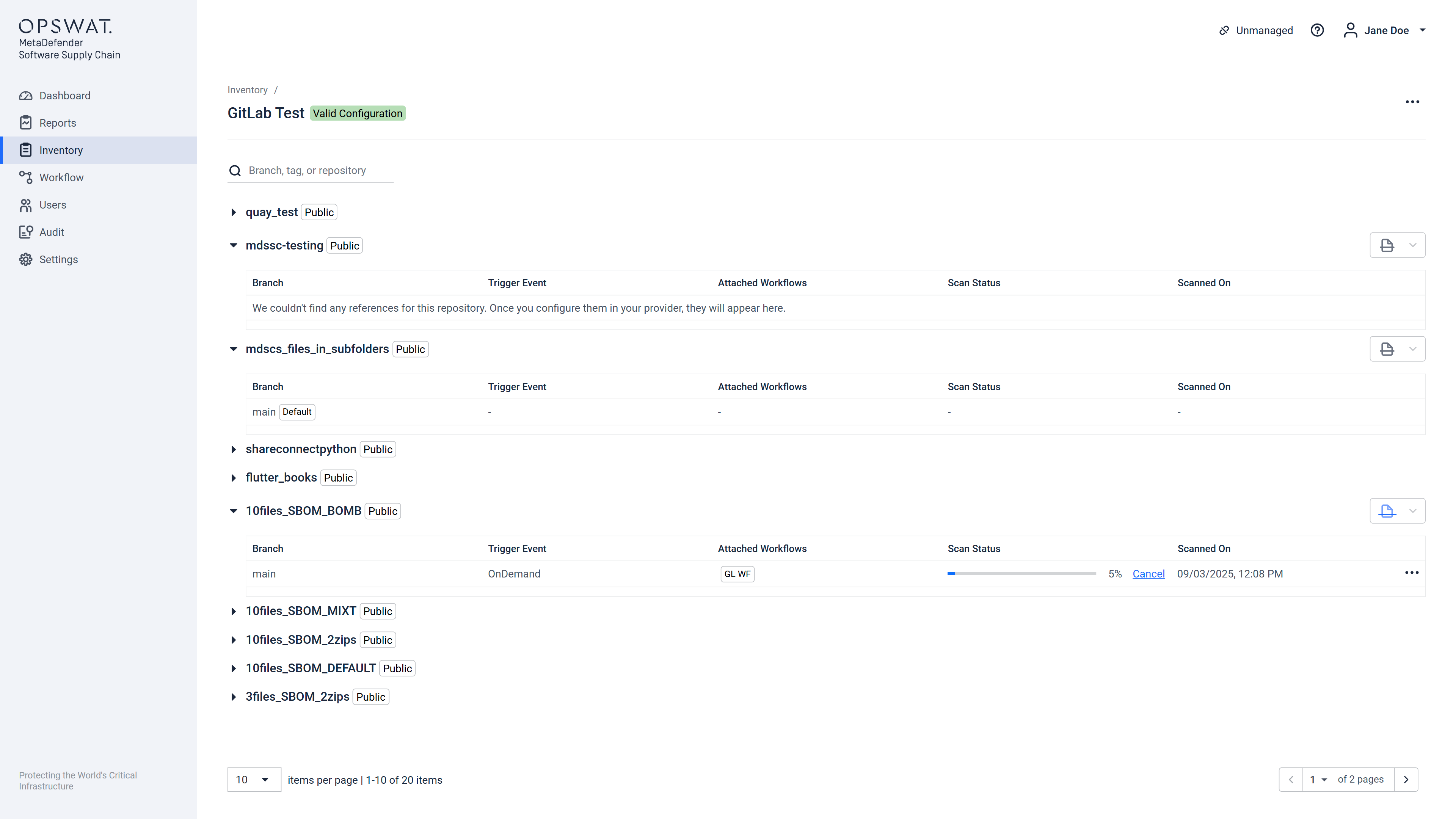Viewport: 1456px width, 819px height.
Task: Open items per page dropdown
Action: (254, 780)
